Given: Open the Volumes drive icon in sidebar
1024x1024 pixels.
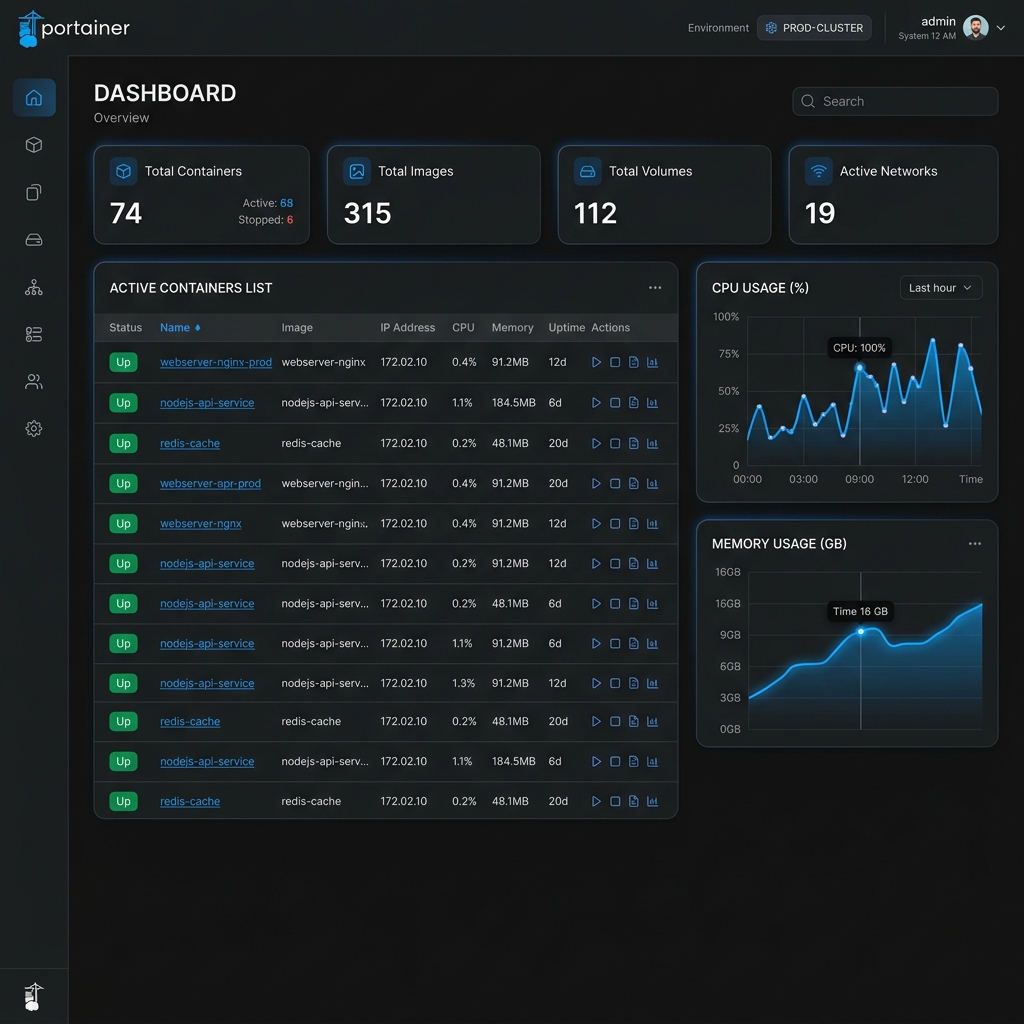Looking at the screenshot, I should (x=34, y=240).
